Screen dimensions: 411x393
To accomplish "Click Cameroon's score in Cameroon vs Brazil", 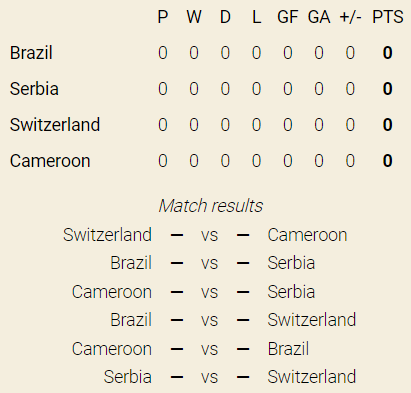I will tap(177, 349).
